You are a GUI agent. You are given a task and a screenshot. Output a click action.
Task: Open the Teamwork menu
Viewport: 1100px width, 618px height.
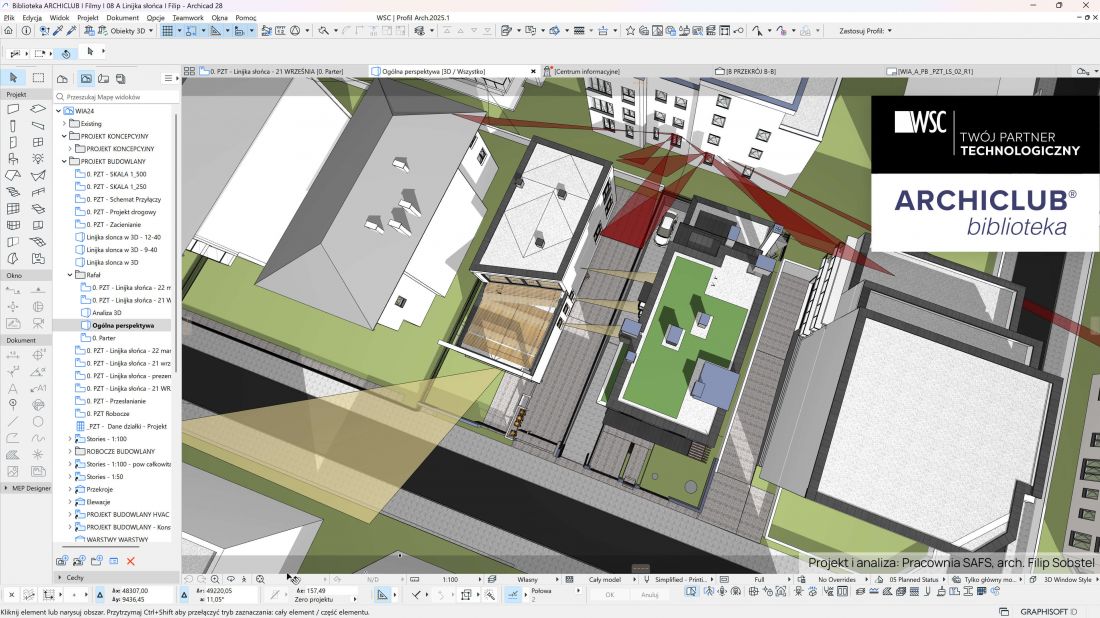(187, 18)
